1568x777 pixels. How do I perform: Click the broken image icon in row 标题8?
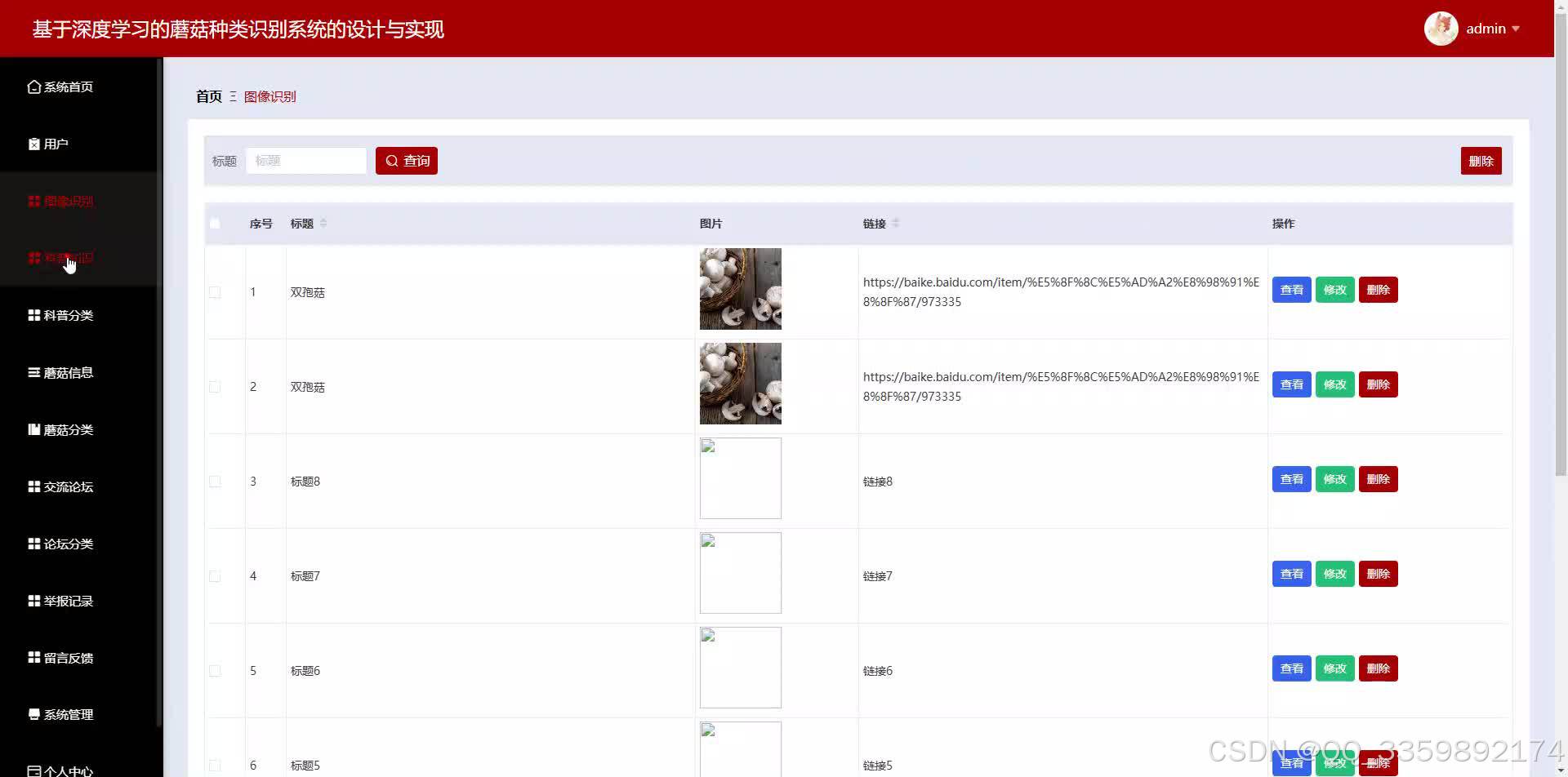click(x=708, y=446)
